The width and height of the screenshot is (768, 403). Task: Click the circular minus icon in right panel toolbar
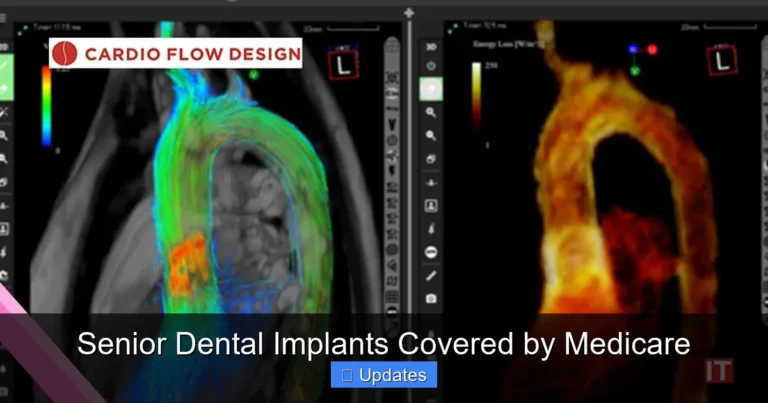click(x=431, y=252)
